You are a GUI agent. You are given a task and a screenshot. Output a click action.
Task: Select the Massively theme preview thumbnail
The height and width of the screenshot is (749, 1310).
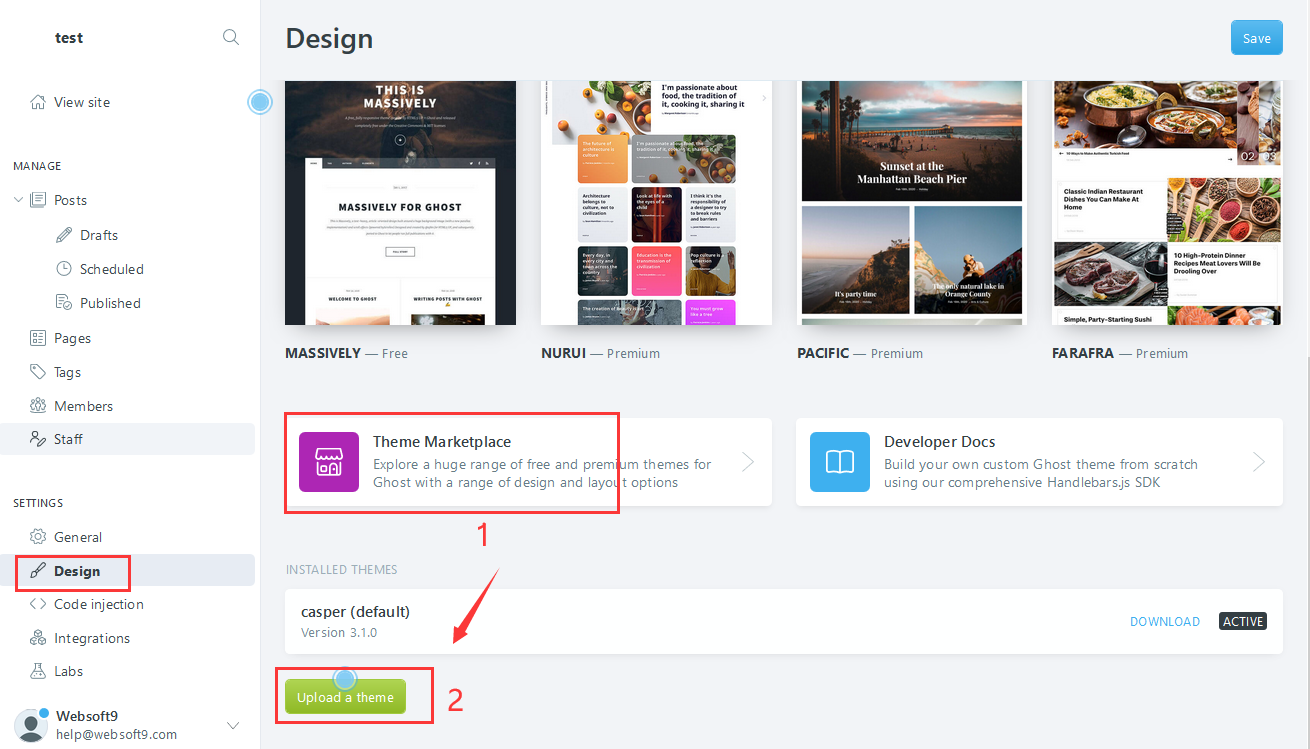pos(400,203)
